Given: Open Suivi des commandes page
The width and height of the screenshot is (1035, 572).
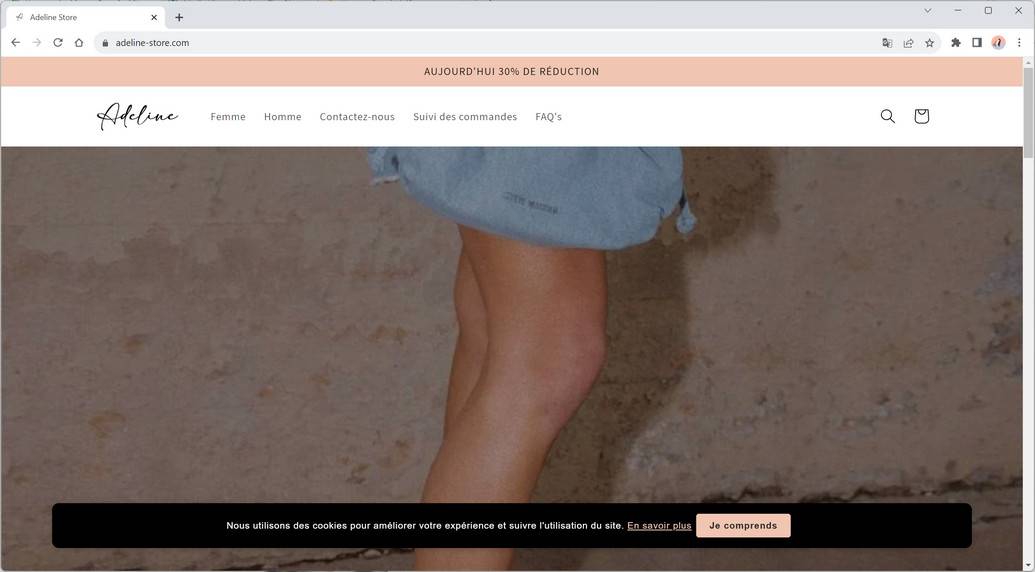Looking at the screenshot, I should pyautogui.click(x=465, y=117).
